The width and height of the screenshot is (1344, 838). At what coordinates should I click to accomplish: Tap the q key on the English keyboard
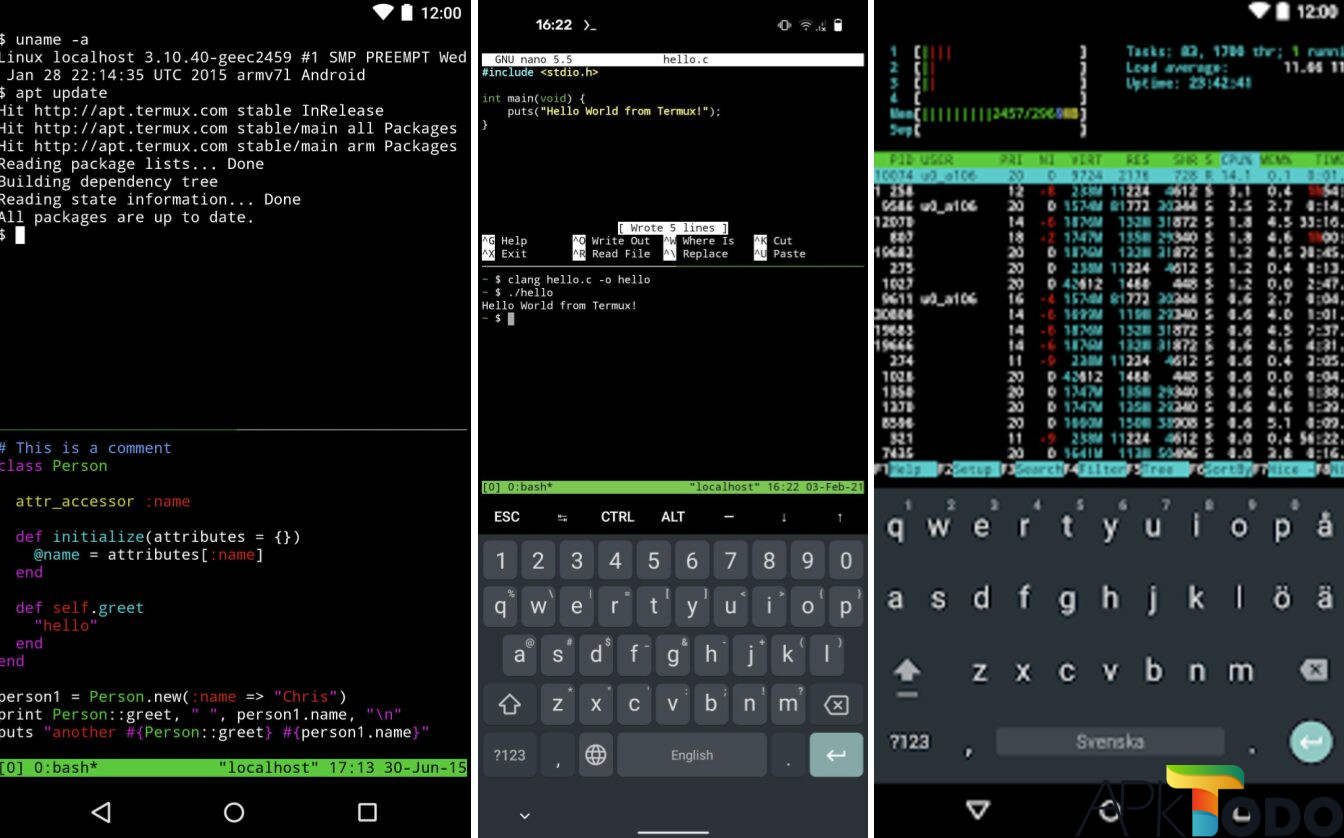click(x=500, y=607)
